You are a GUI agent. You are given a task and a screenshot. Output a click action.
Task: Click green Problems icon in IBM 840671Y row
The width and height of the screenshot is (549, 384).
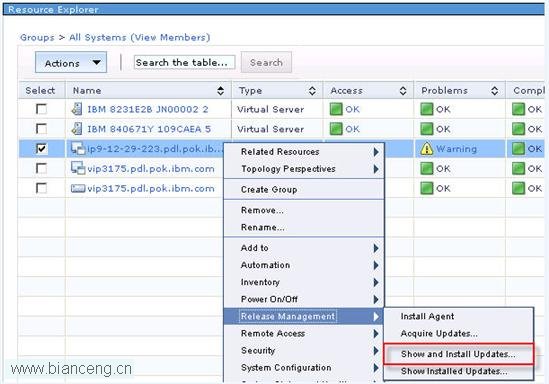[x=426, y=129]
